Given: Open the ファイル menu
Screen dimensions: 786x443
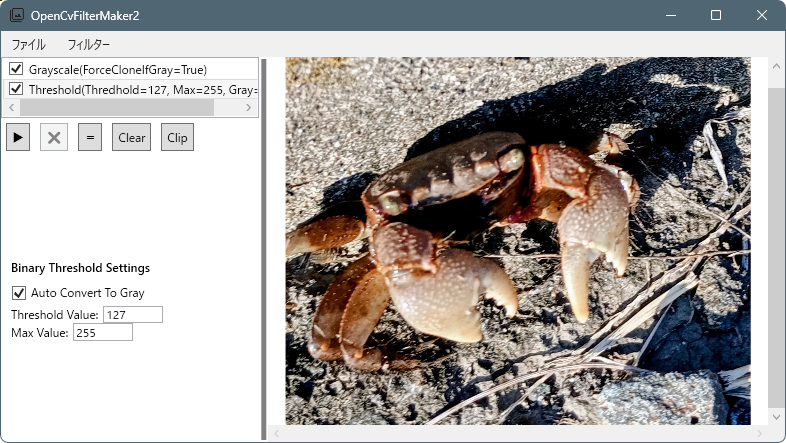Looking at the screenshot, I should pyautogui.click(x=28, y=44).
